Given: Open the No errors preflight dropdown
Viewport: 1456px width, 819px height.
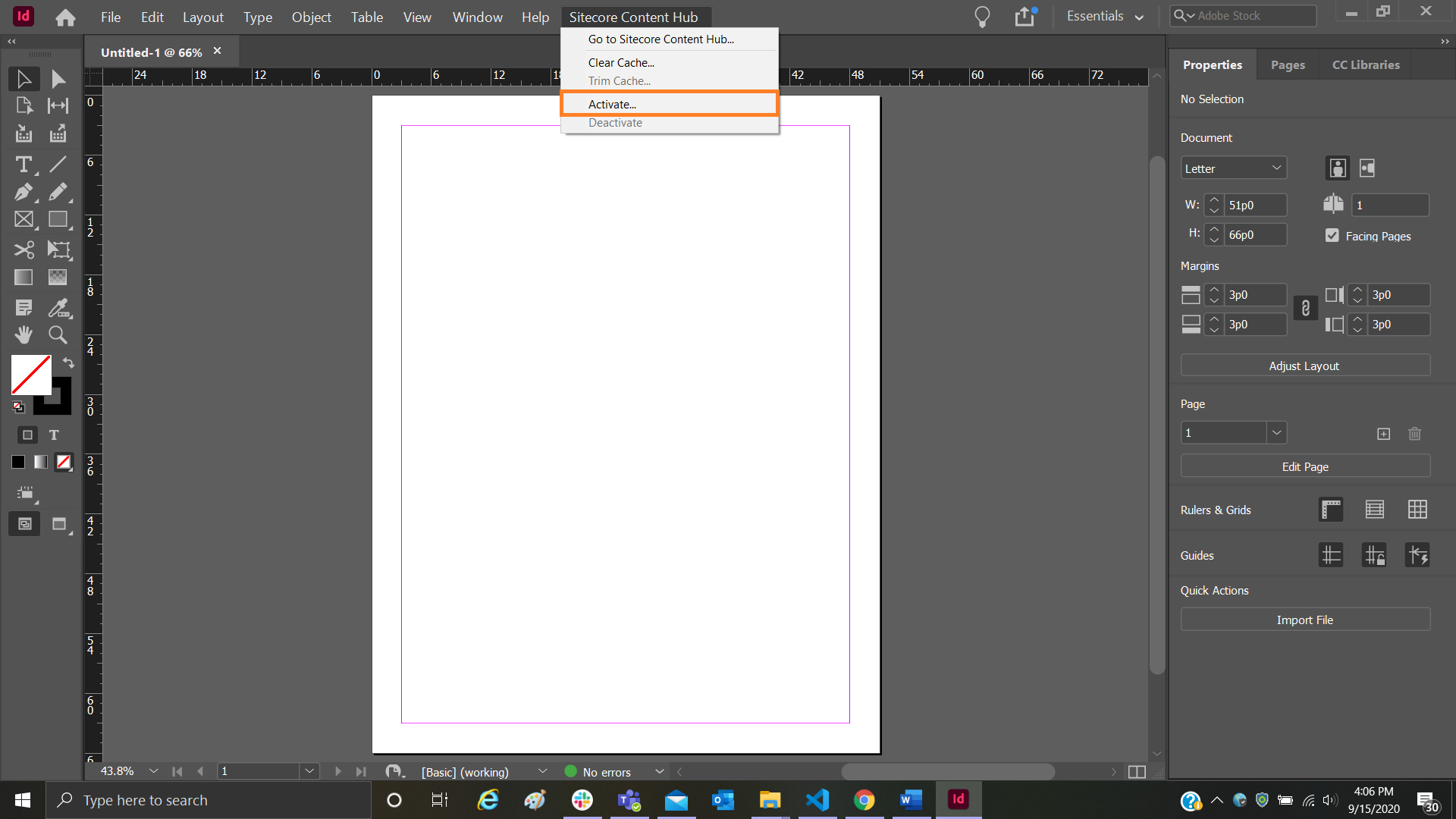Looking at the screenshot, I should click(x=659, y=771).
